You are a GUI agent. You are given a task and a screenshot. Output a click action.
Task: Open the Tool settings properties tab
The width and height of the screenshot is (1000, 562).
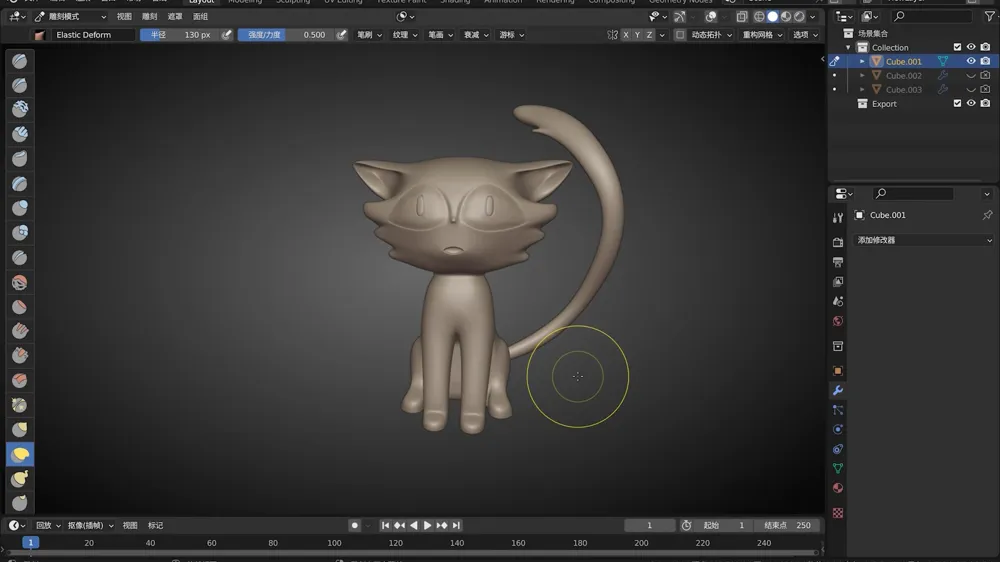[838, 218]
